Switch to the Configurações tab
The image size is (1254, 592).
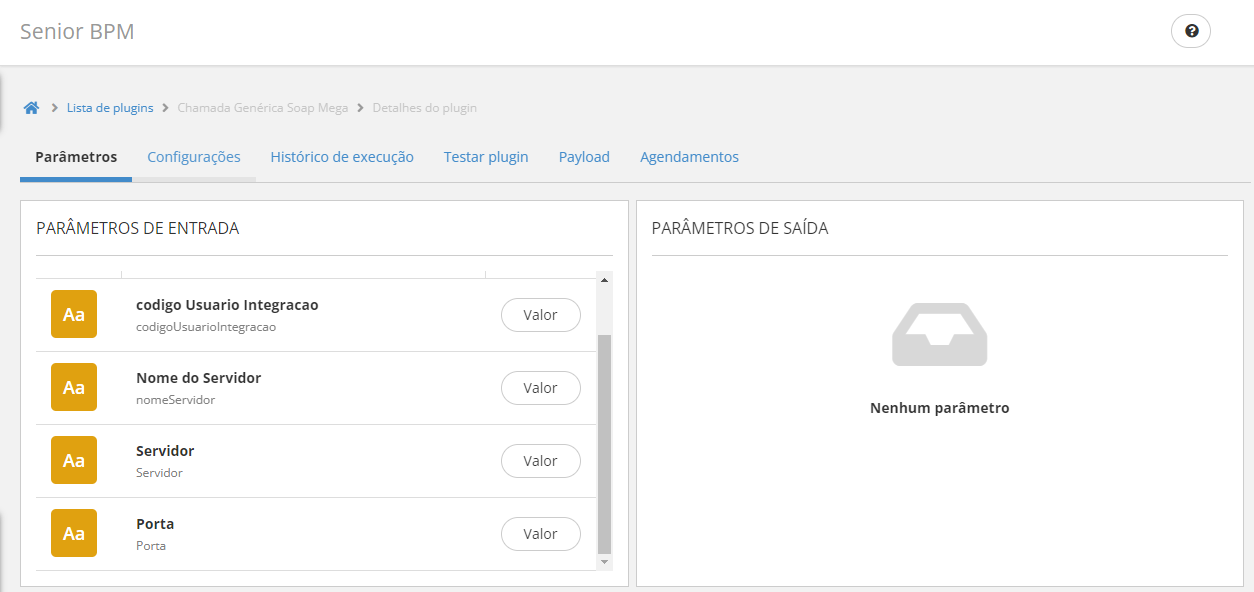[194, 157]
